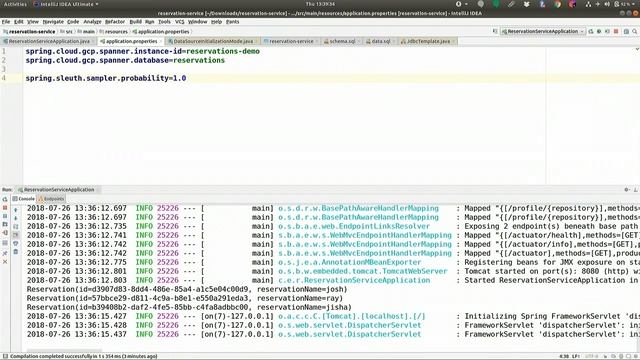Viewport: 640px width, 360px height.
Task: Click the Search Everywhere magnifier icon
Action: (x=635, y=31)
